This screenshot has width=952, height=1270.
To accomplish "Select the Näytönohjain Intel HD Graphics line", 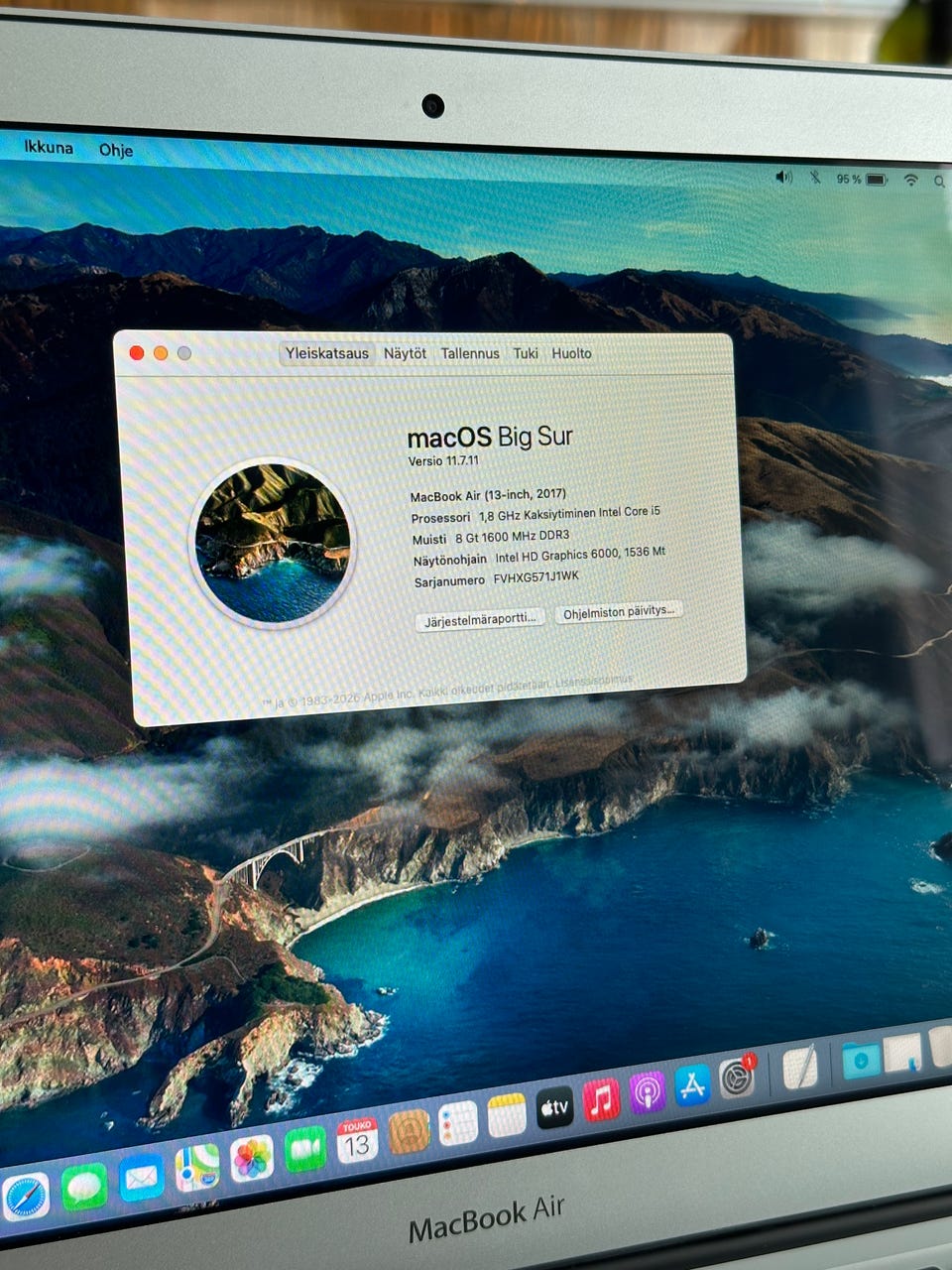I will (x=539, y=558).
